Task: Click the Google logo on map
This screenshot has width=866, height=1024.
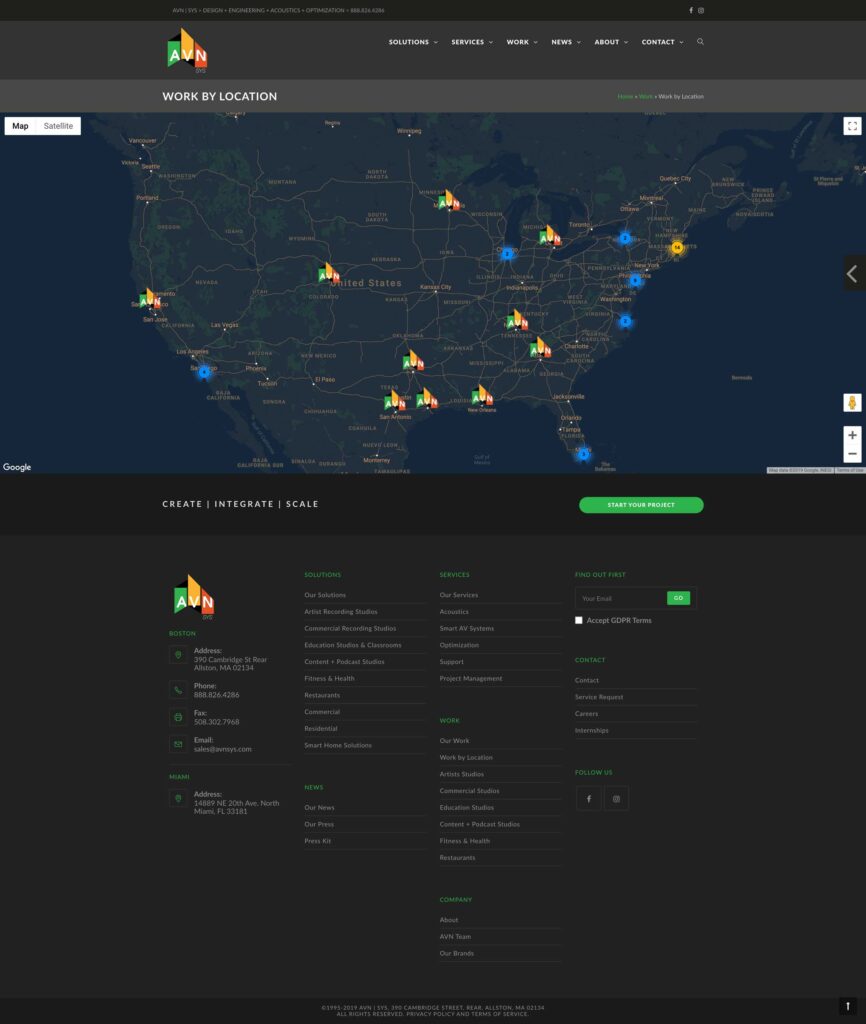Action: pyautogui.click(x=17, y=467)
